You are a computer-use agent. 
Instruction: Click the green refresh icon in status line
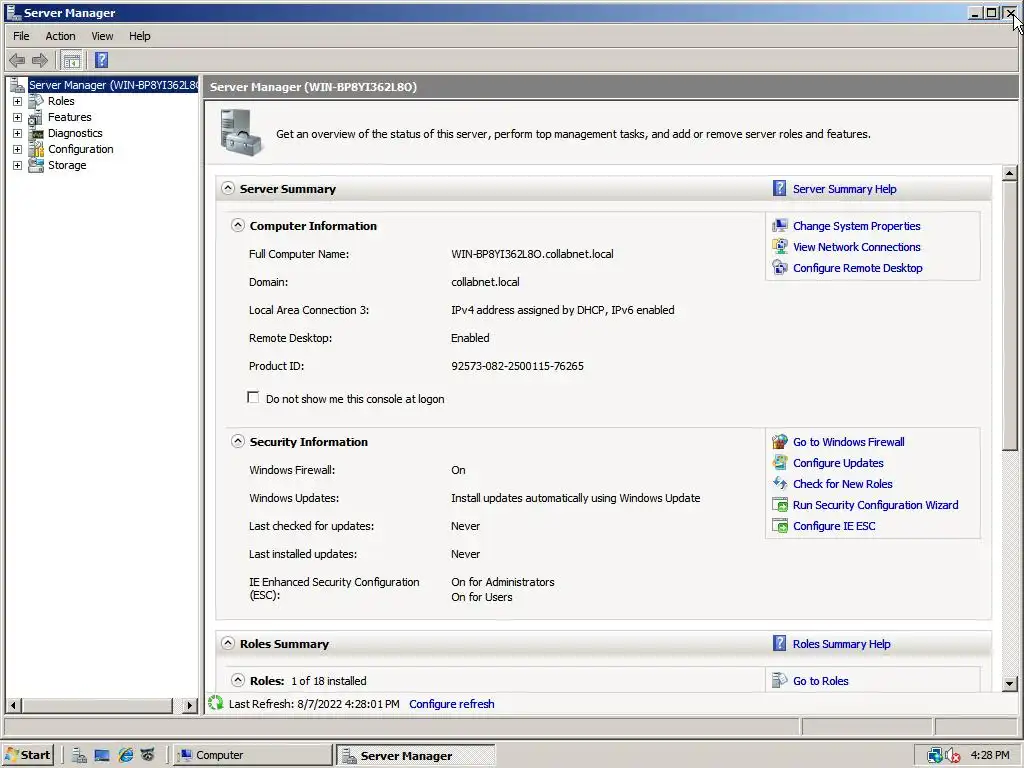tap(216, 703)
